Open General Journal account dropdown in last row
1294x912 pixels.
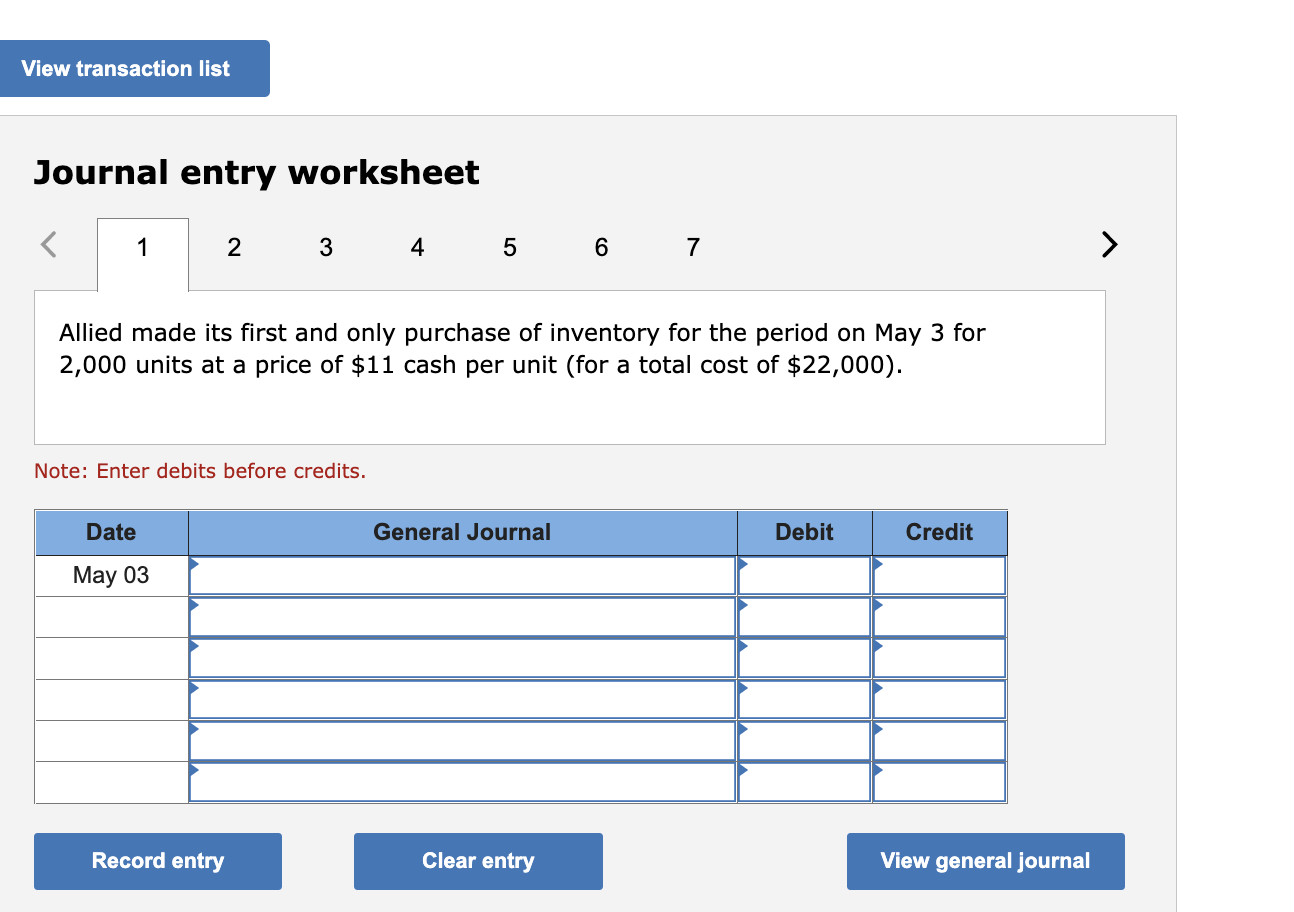(462, 782)
